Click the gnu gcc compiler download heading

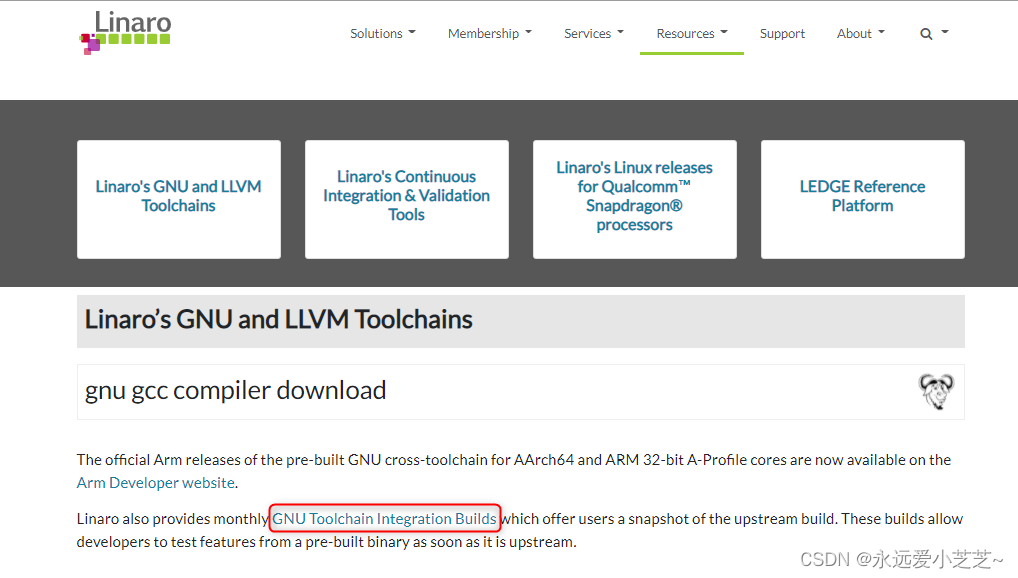(x=235, y=390)
